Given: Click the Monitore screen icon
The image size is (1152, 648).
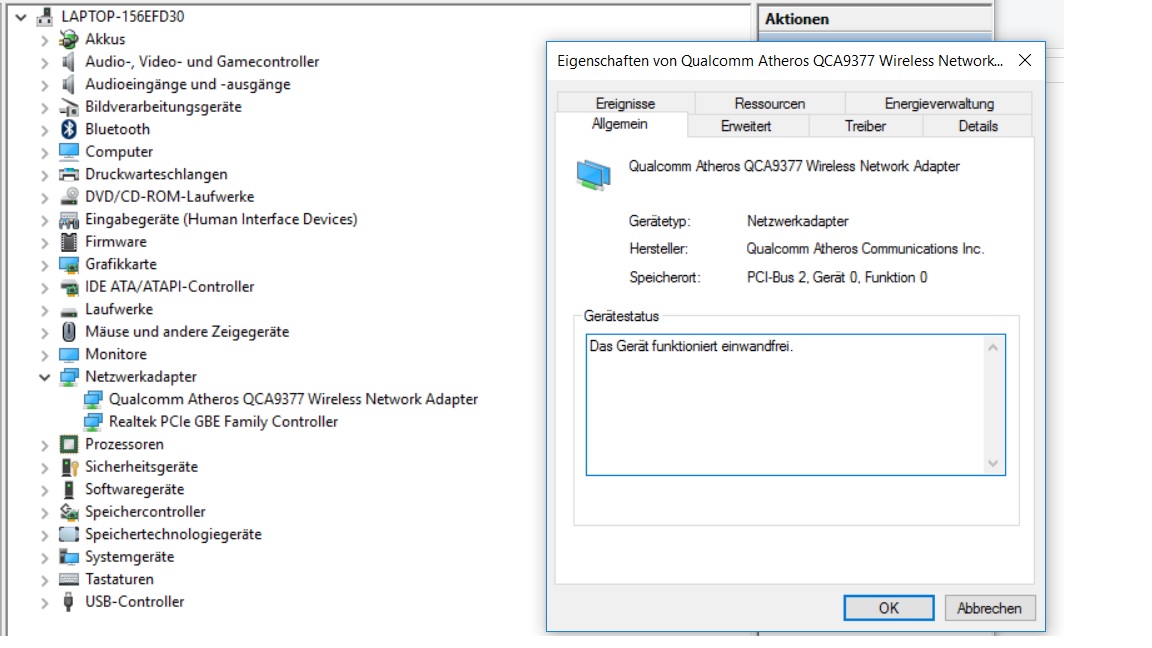Looking at the screenshot, I should click(68, 354).
